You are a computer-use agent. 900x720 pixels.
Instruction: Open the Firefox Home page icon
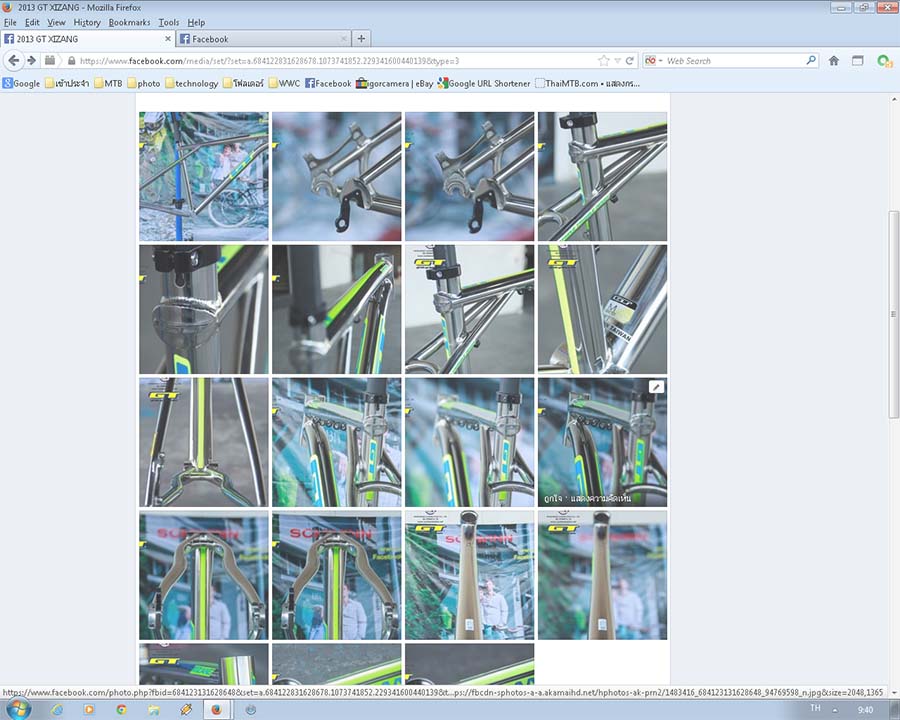pos(833,60)
